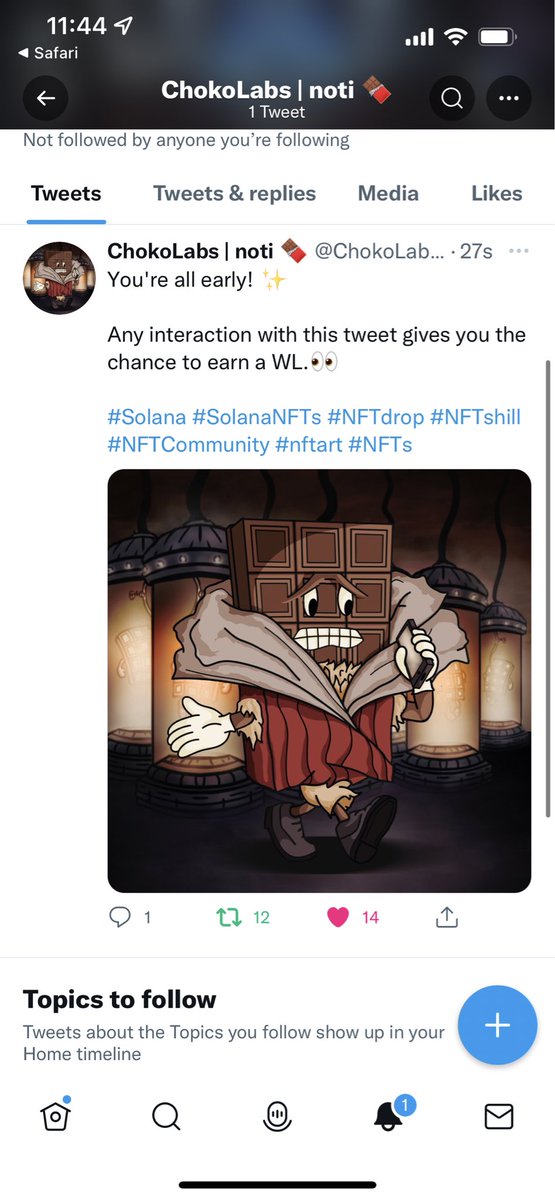Open the profile search magnifier icon
The width and height of the screenshot is (555, 1200).
452,98
